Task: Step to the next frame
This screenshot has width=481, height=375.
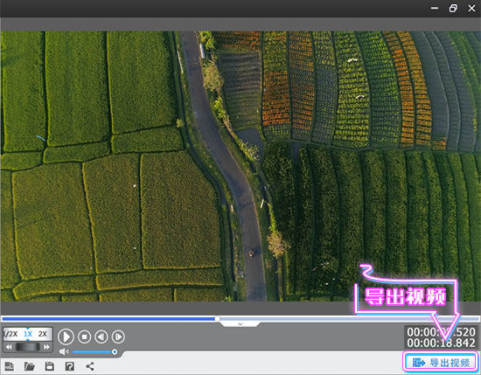Action: point(118,337)
